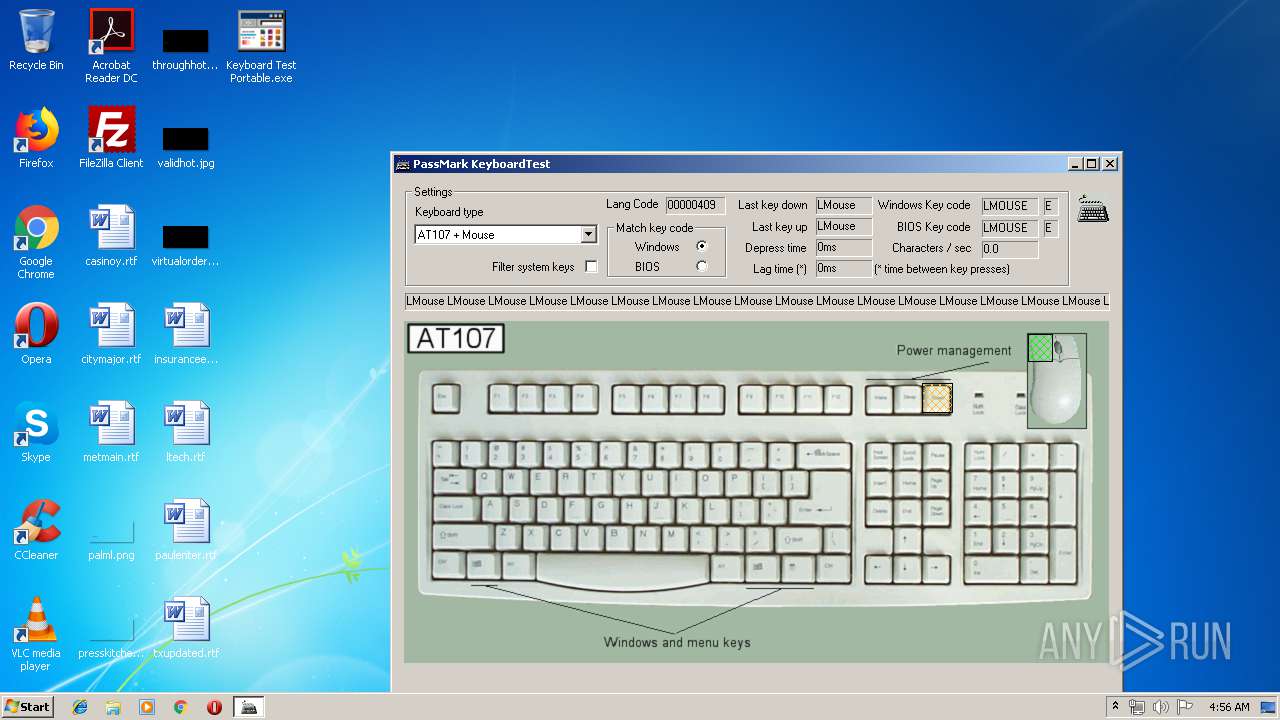Click the AT107 label
1280x720 pixels.
pyautogui.click(x=456, y=338)
